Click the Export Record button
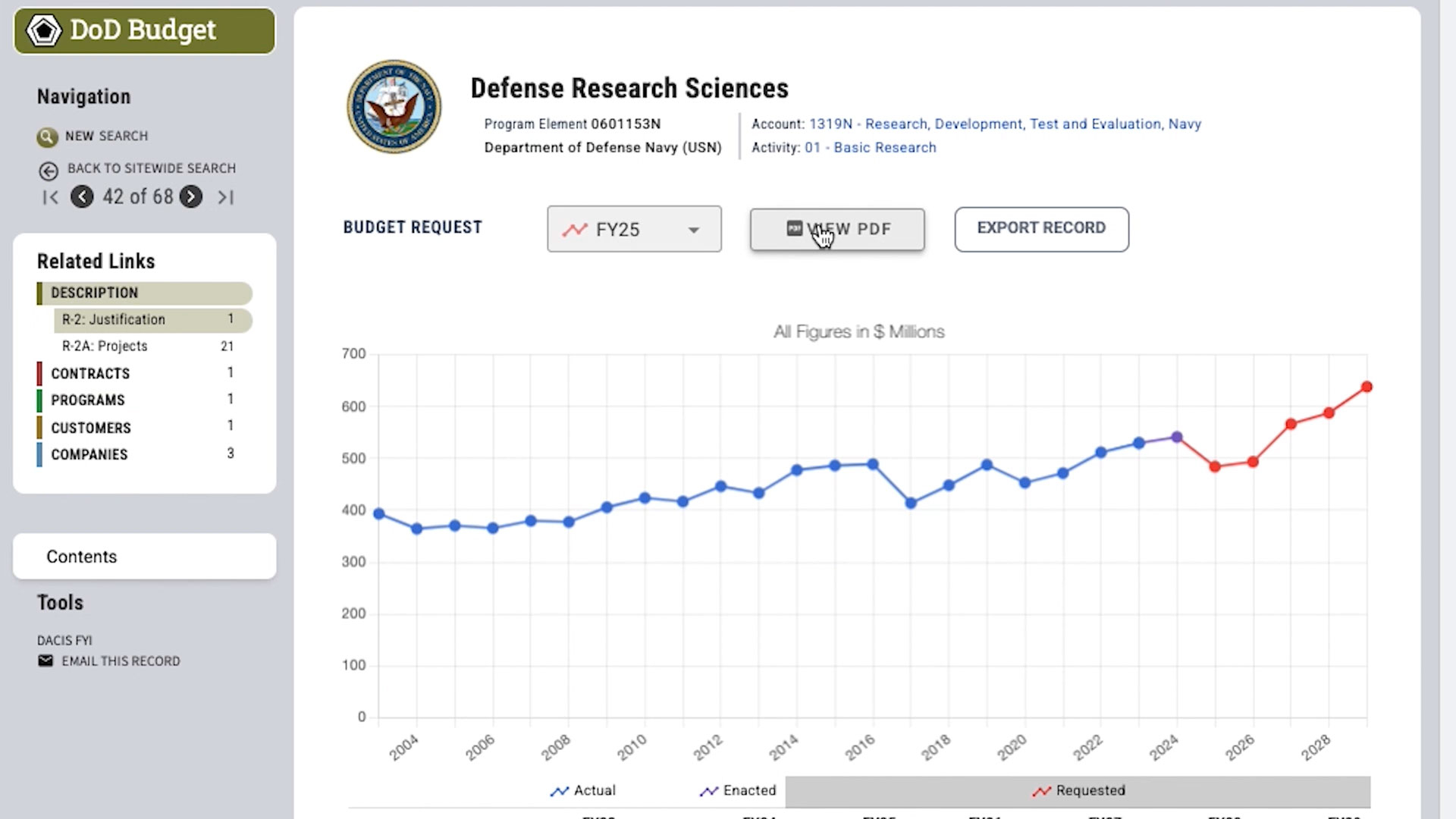The image size is (1456, 819). tap(1041, 228)
